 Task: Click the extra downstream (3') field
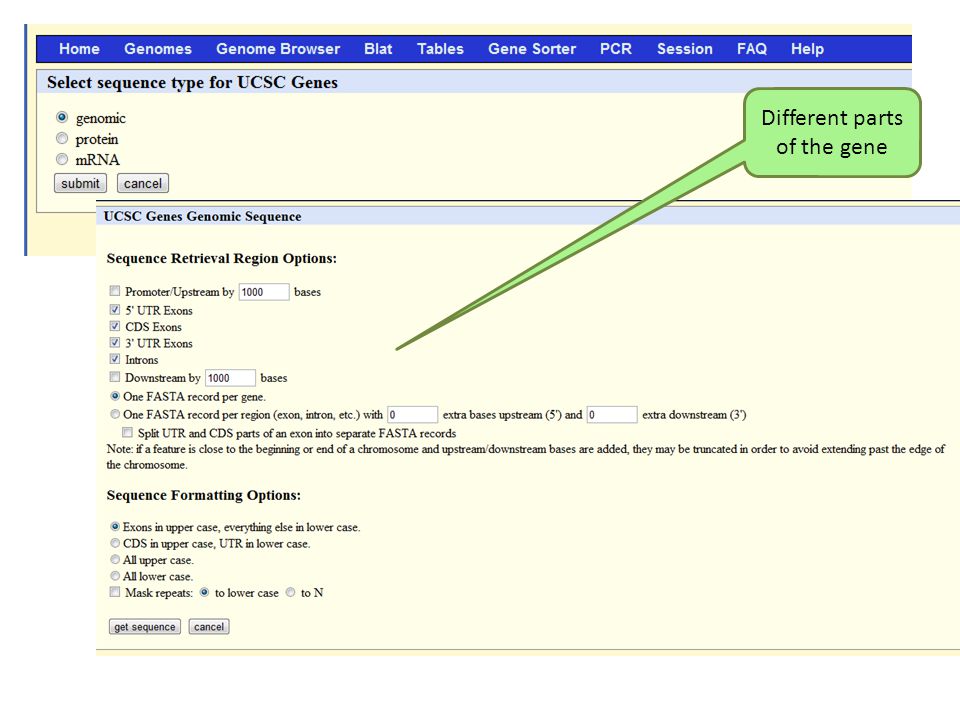tap(612, 414)
